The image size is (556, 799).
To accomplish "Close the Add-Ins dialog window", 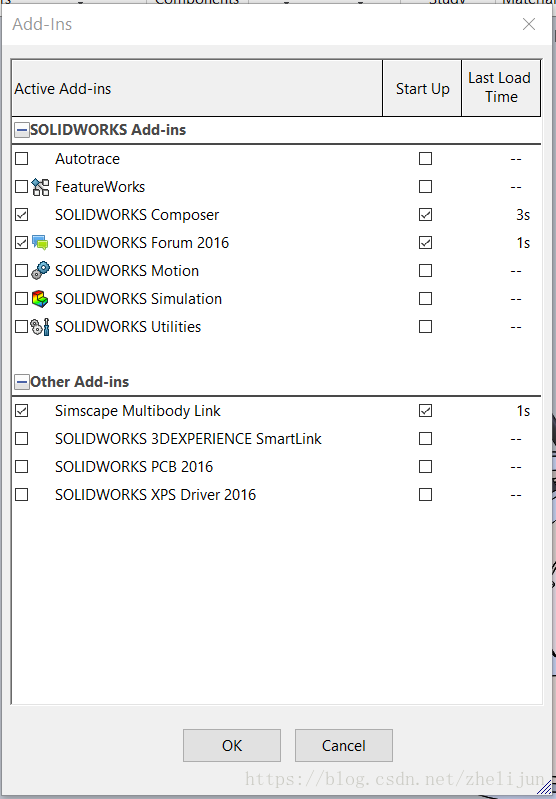I will click(529, 24).
